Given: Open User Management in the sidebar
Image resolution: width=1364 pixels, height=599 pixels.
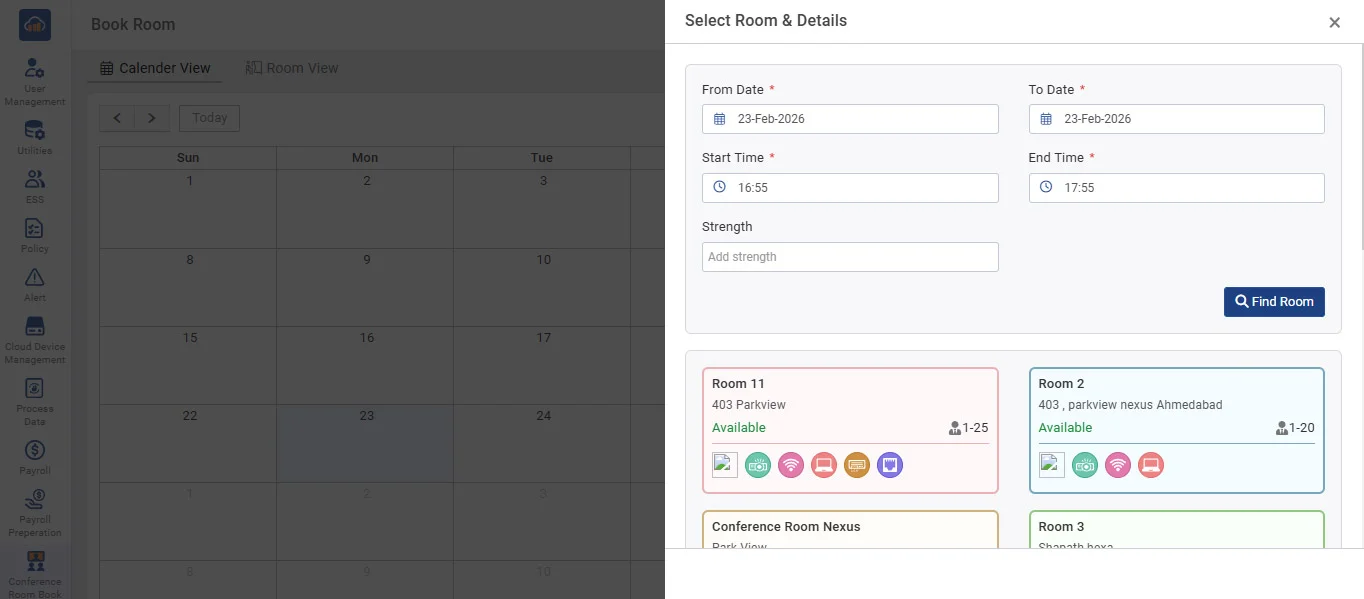Looking at the screenshot, I should pyautogui.click(x=35, y=82).
